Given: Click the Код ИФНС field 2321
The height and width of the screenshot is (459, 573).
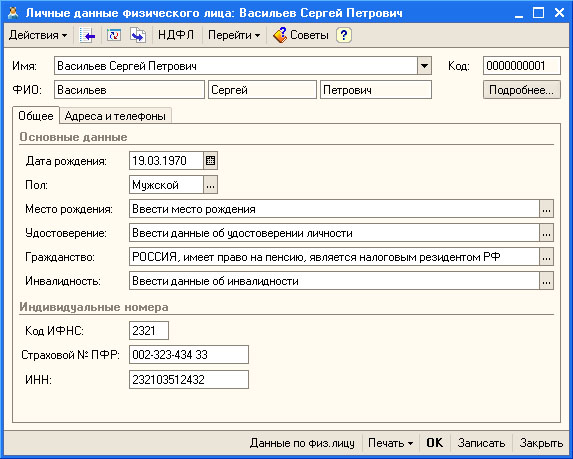Looking at the screenshot, I should click(149, 331).
